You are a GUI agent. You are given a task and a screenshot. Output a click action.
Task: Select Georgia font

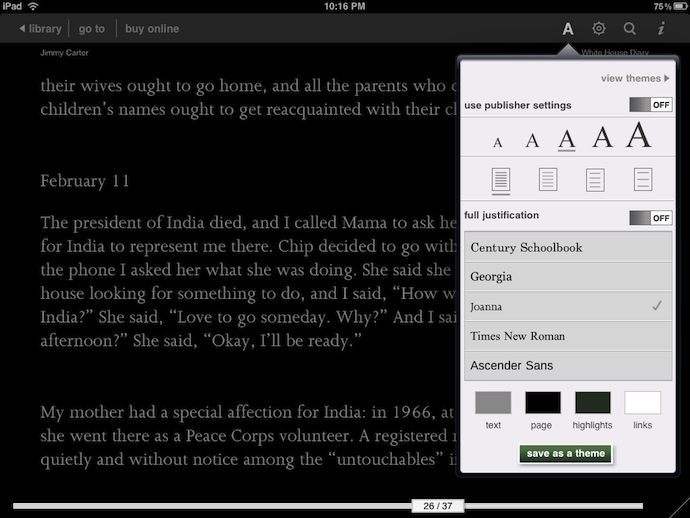[x=568, y=277]
